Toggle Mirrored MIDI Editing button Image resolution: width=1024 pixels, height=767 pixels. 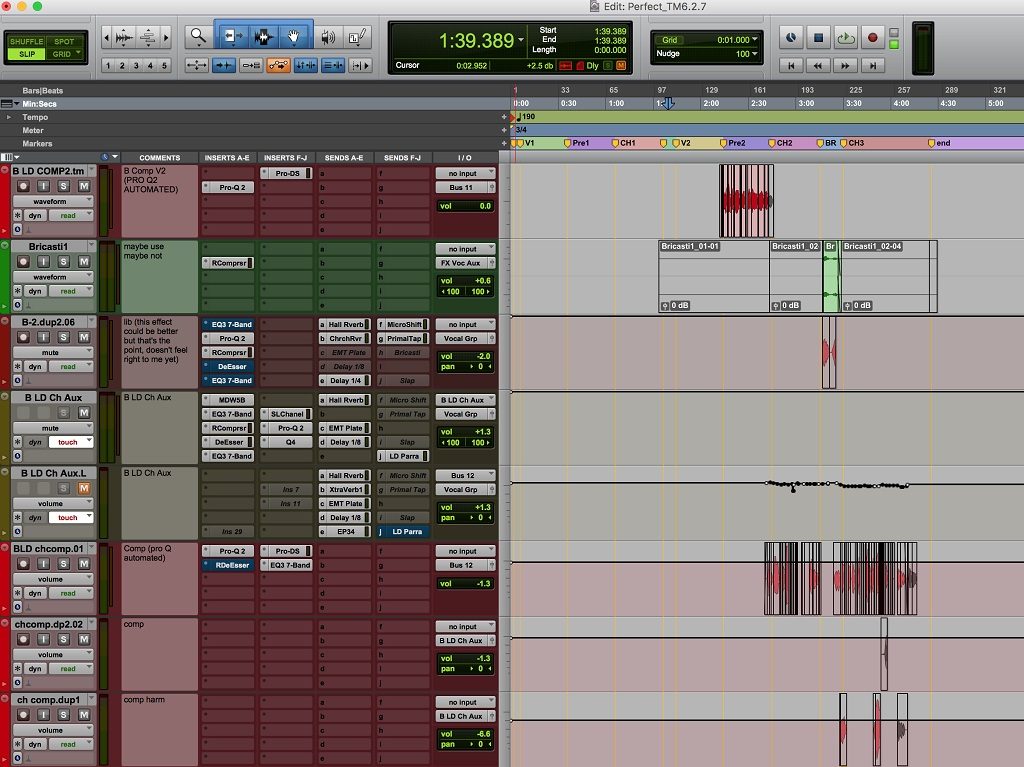[x=251, y=65]
